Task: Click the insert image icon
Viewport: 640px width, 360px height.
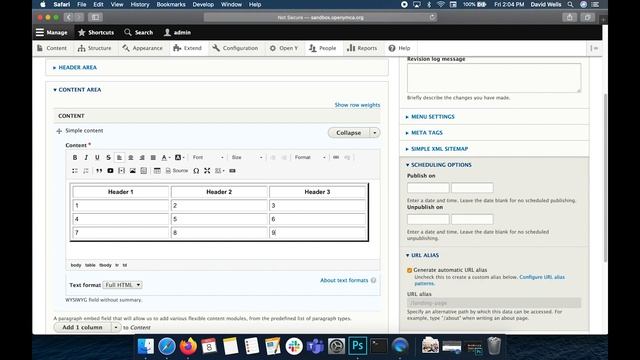Action: [x=133, y=171]
